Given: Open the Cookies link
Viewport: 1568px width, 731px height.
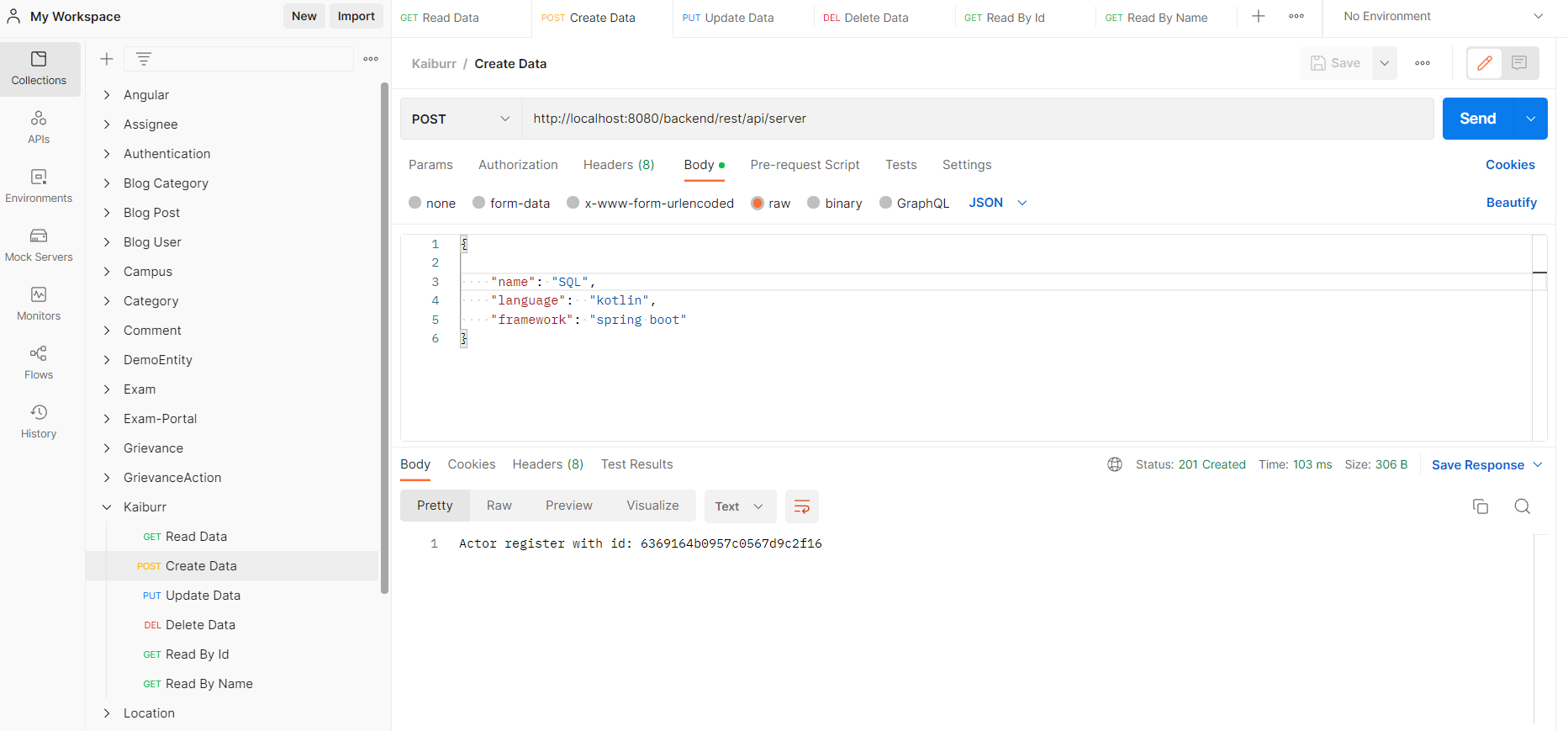Looking at the screenshot, I should [x=1510, y=165].
